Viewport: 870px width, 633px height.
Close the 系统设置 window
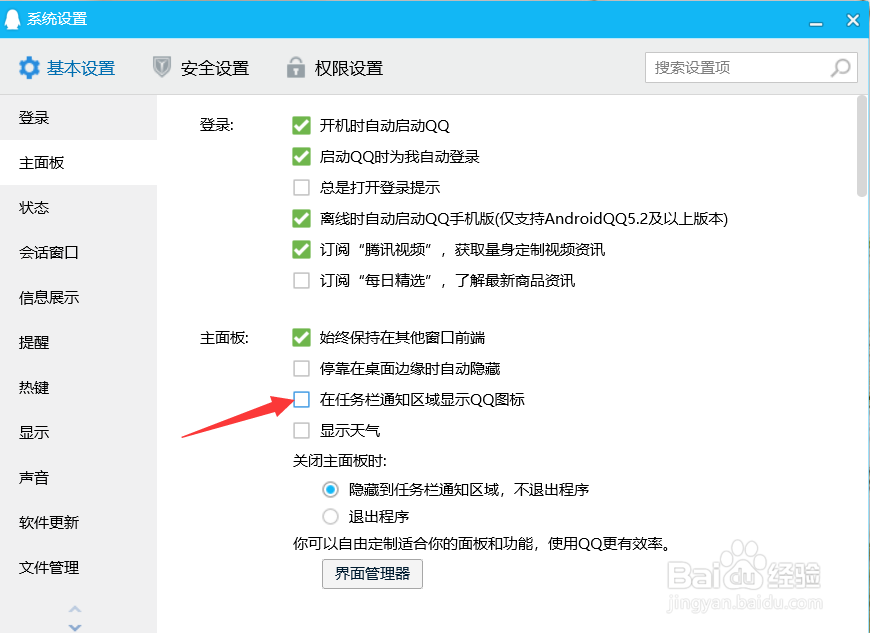click(853, 21)
